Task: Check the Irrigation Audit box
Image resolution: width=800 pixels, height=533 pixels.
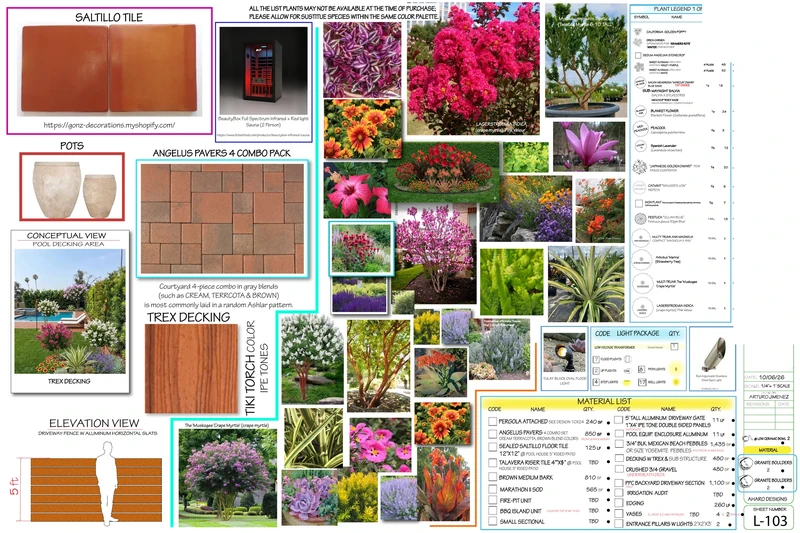Action: [x=618, y=493]
